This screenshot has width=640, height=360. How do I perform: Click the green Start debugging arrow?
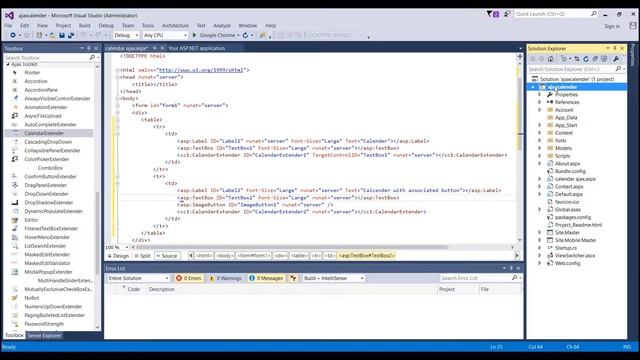[x=194, y=36]
